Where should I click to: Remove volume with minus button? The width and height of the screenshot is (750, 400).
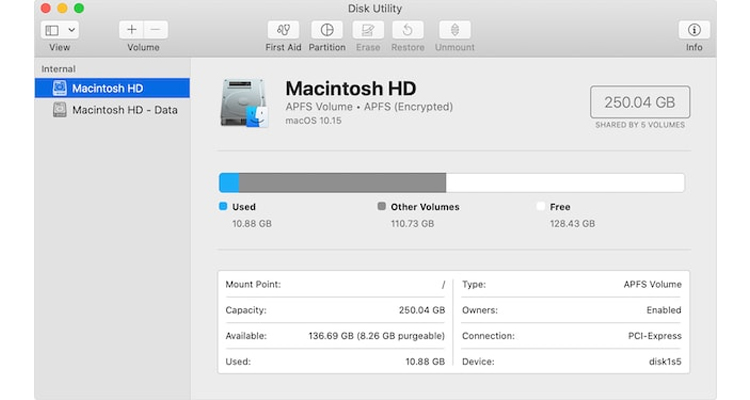[155, 30]
